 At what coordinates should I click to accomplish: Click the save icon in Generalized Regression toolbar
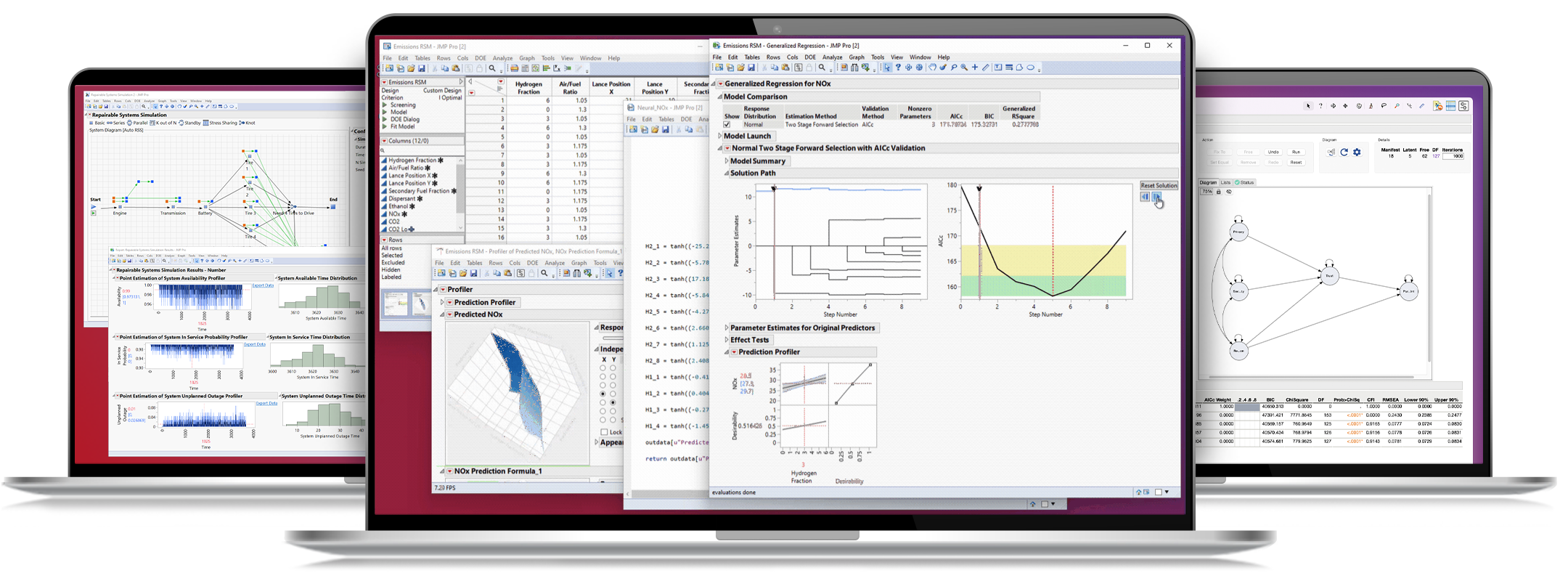(x=751, y=68)
